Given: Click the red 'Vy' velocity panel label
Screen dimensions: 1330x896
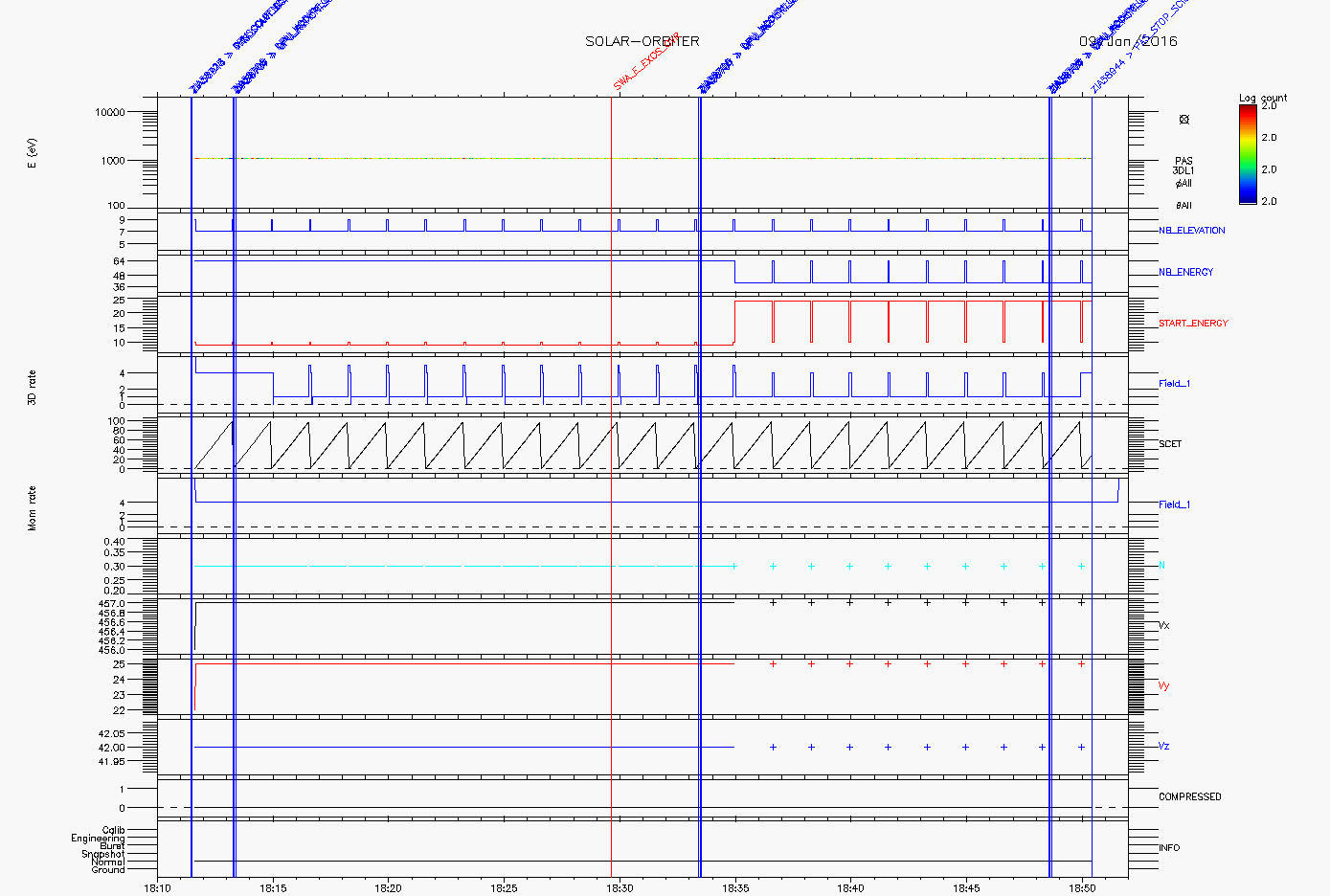Looking at the screenshot, I should coord(1163,686).
